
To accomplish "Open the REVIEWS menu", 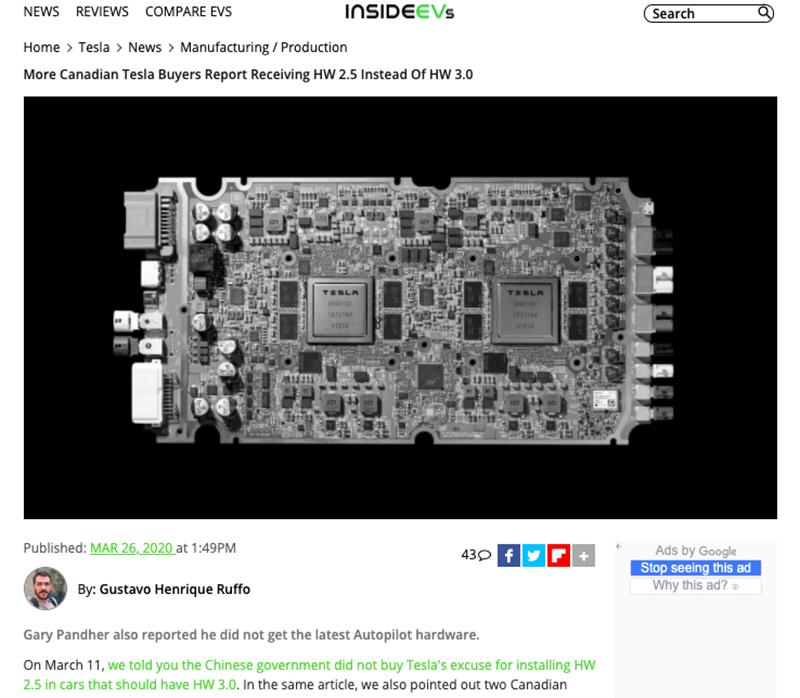I will [x=102, y=11].
